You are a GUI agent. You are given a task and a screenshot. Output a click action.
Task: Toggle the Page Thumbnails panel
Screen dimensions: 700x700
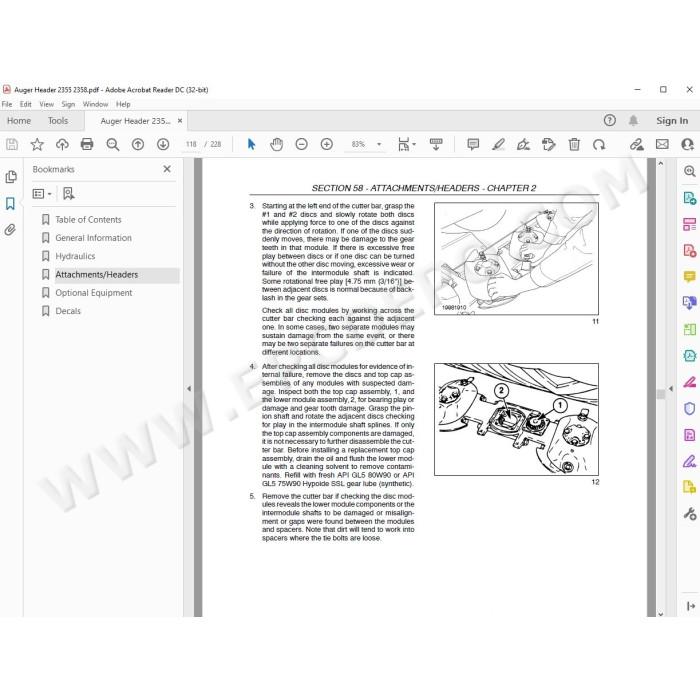pos(11,177)
